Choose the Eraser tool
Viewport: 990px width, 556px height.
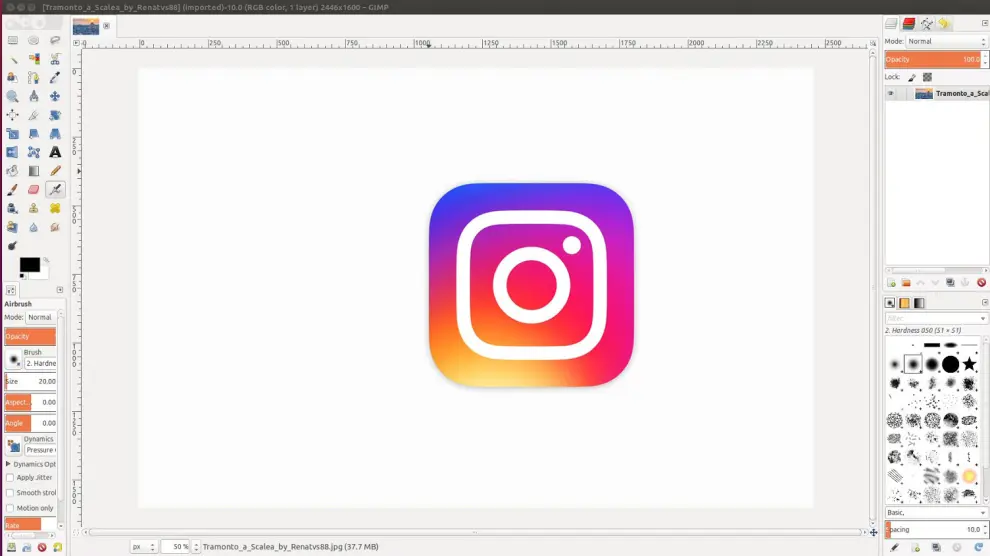(x=34, y=190)
